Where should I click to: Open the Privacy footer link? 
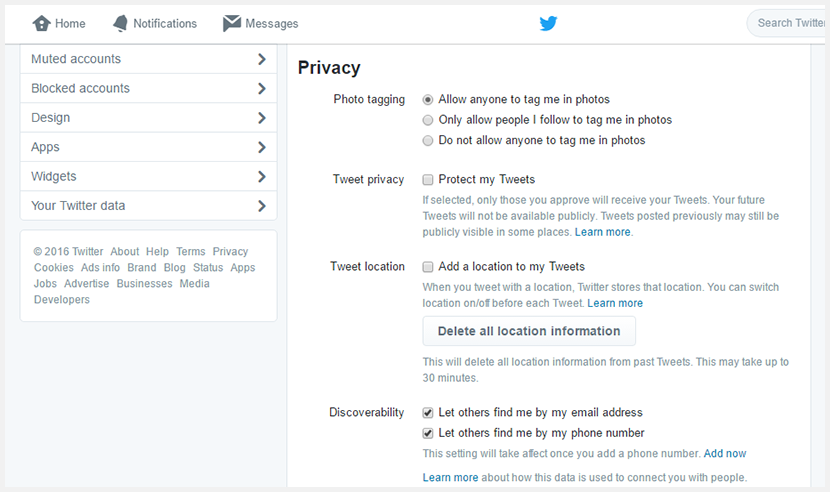pyautogui.click(x=230, y=252)
